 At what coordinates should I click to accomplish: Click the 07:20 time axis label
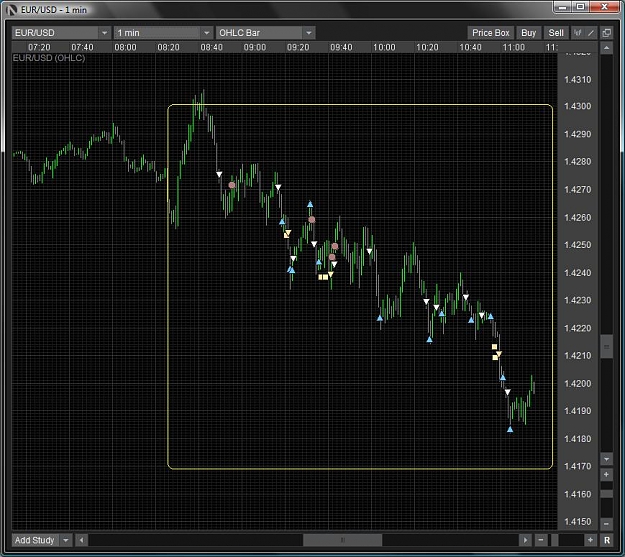(x=39, y=47)
